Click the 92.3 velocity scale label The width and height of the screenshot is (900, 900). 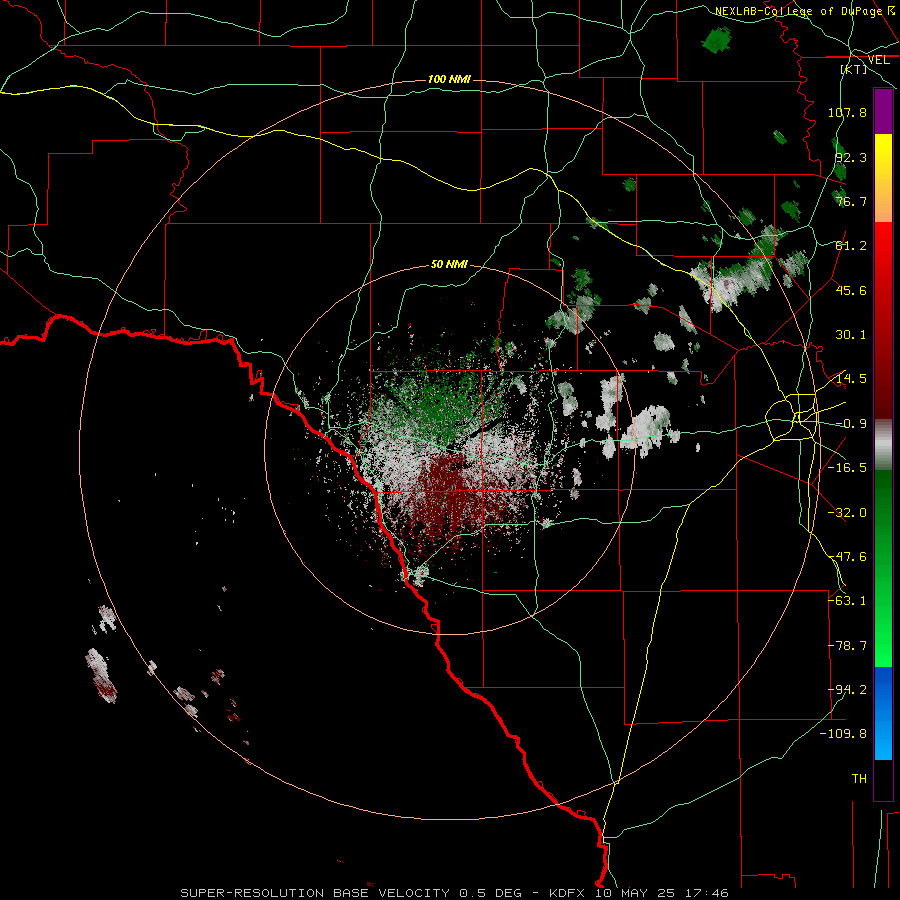(851, 157)
